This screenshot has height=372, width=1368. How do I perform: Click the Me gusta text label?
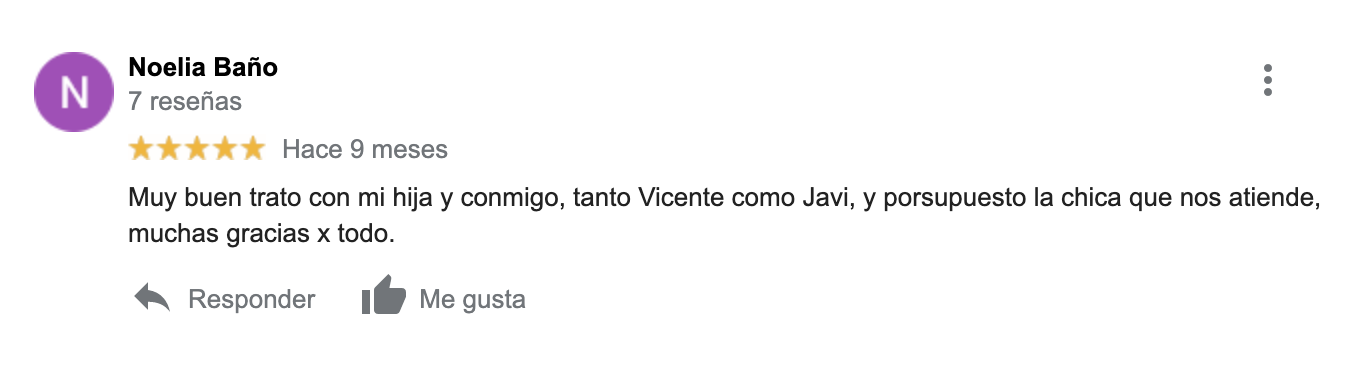coord(472,299)
